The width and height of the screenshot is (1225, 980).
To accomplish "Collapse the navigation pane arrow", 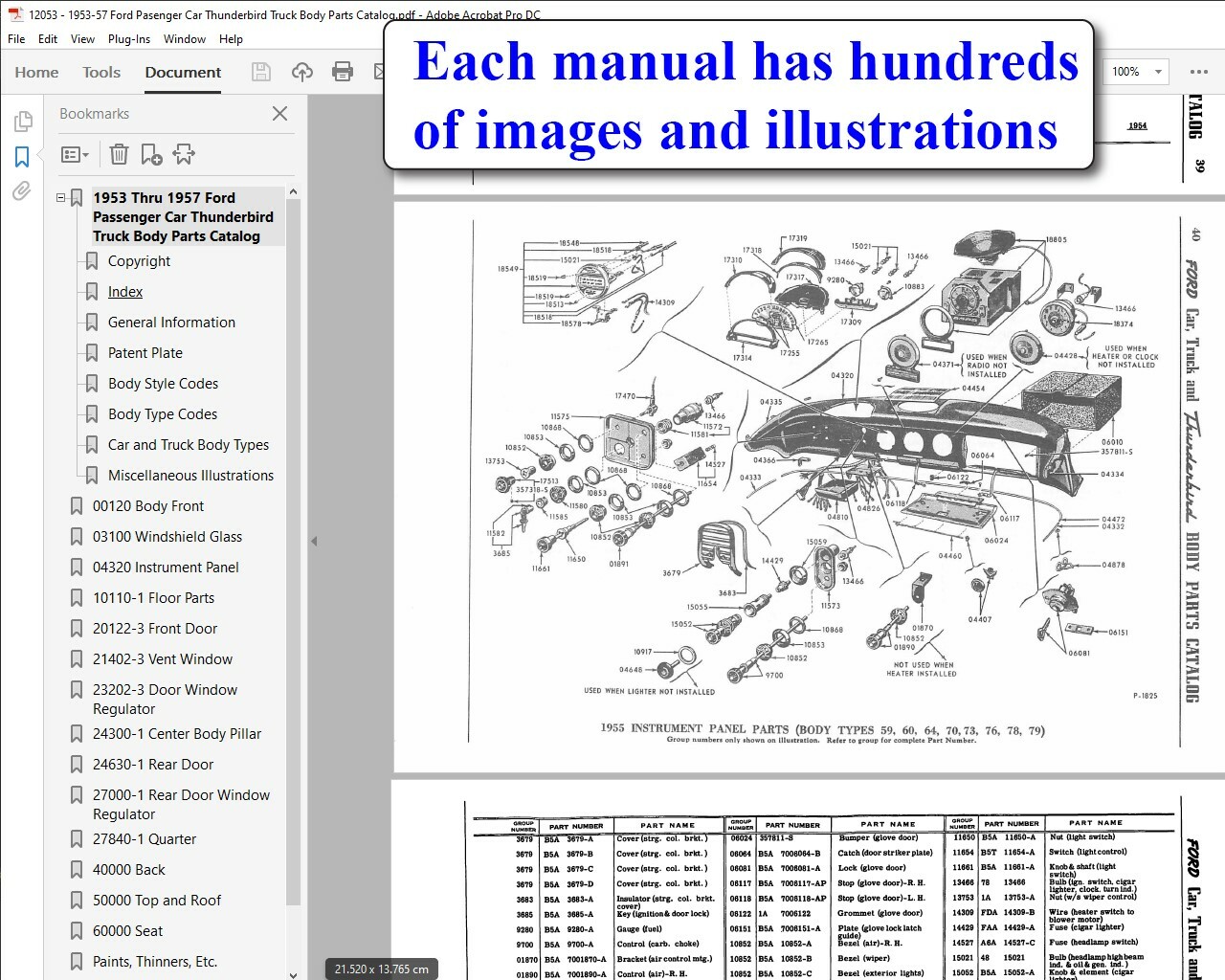I will [x=314, y=541].
